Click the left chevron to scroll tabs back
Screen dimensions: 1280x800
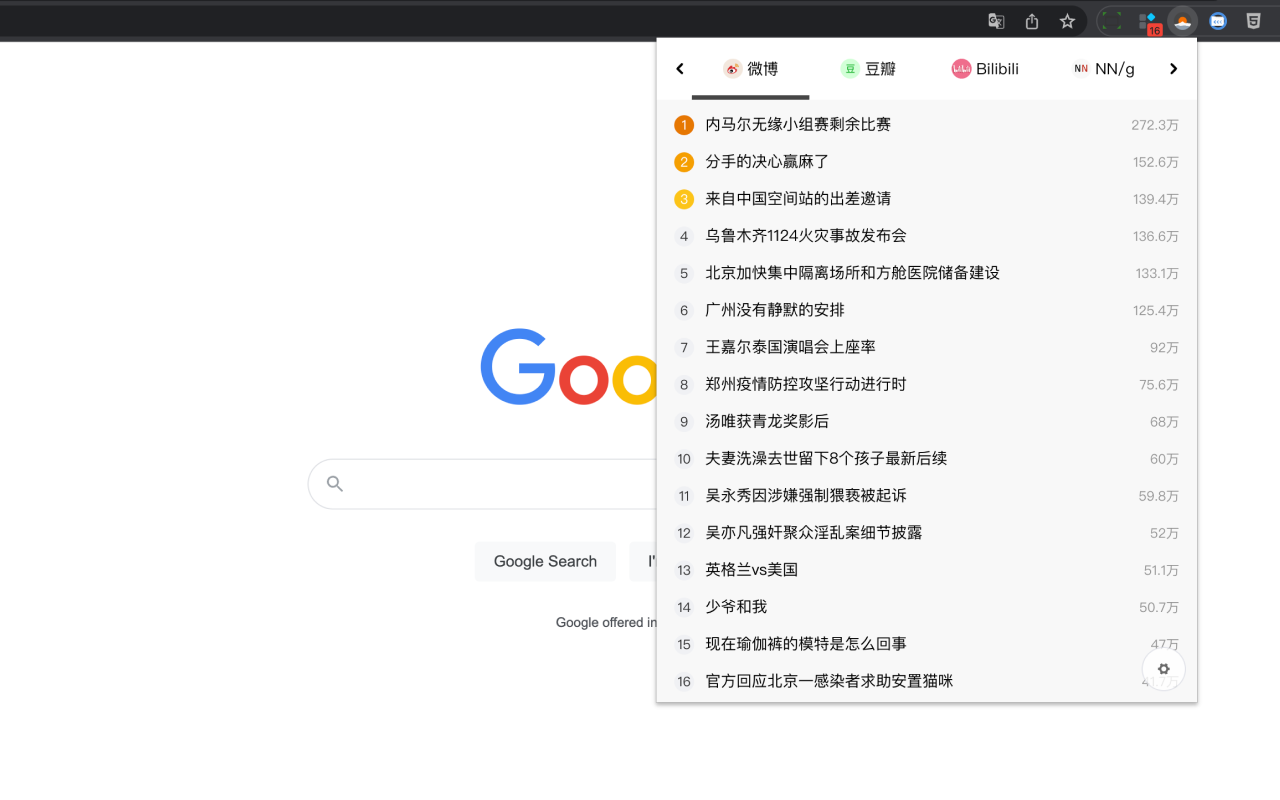(680, 69)
